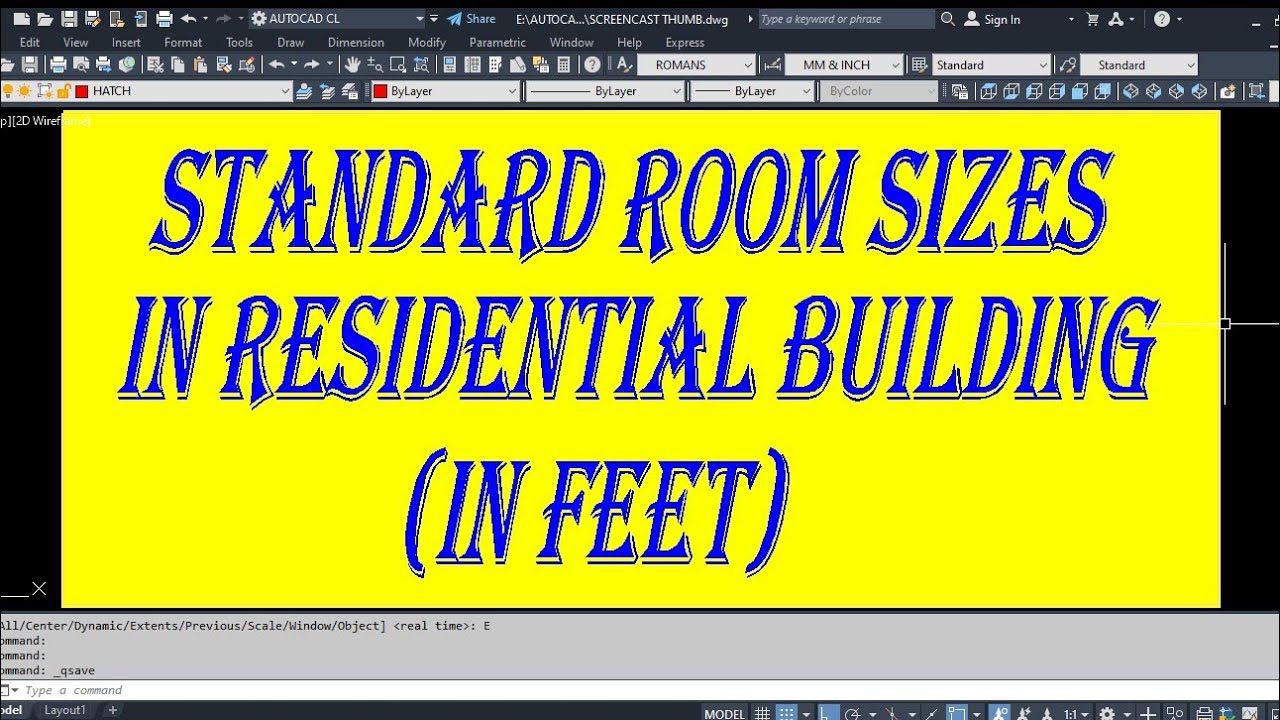
Task: Open the Properties palette icon
Action: coord(450,65)
